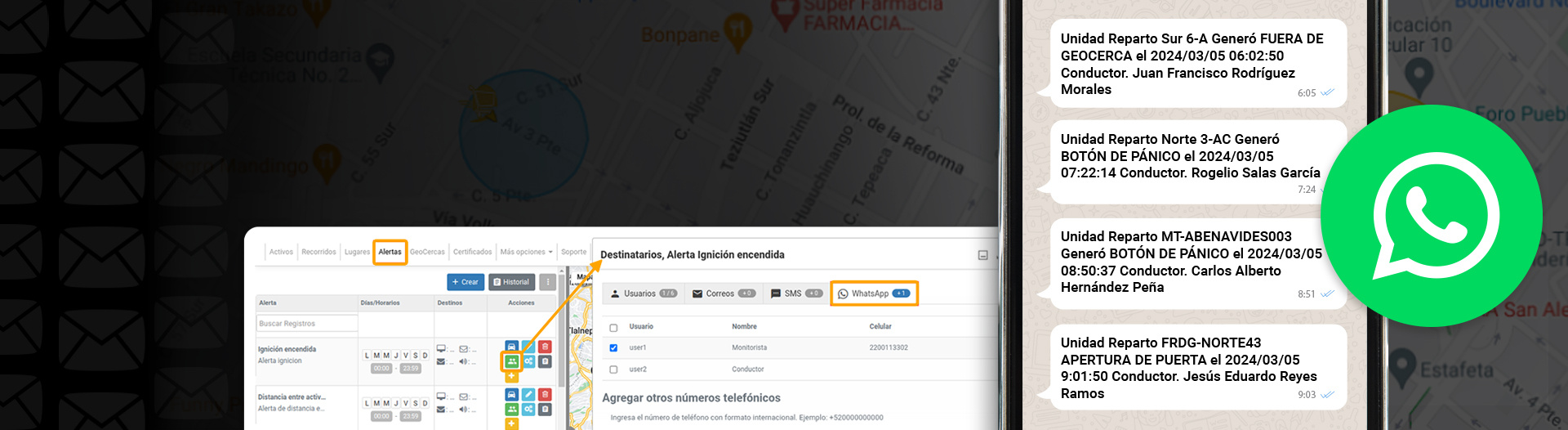Screen dimensions: 1568x430
Task: Toggle Saturday (S) for Ignición encendida
Action: coord(415,356)
